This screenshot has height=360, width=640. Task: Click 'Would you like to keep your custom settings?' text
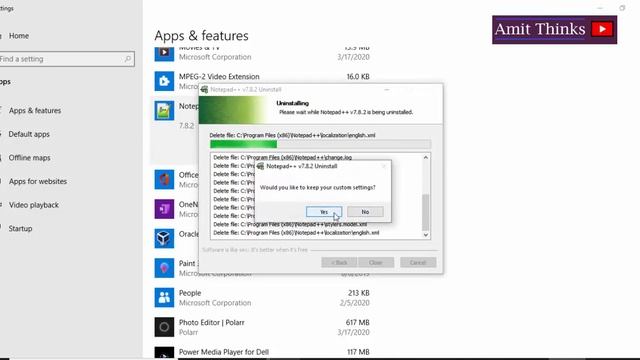[318, 187]
